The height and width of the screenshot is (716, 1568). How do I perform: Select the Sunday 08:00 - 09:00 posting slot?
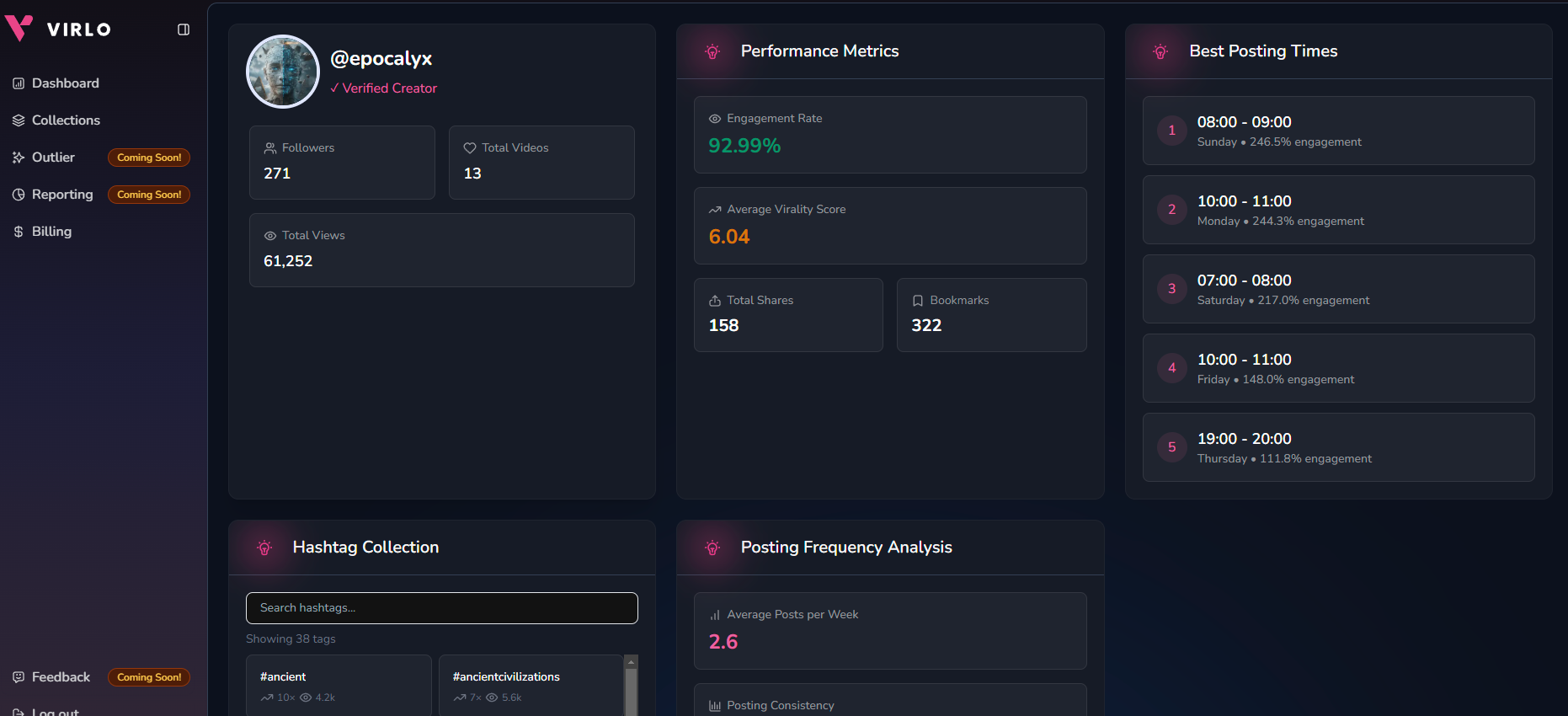[1338, 131]
